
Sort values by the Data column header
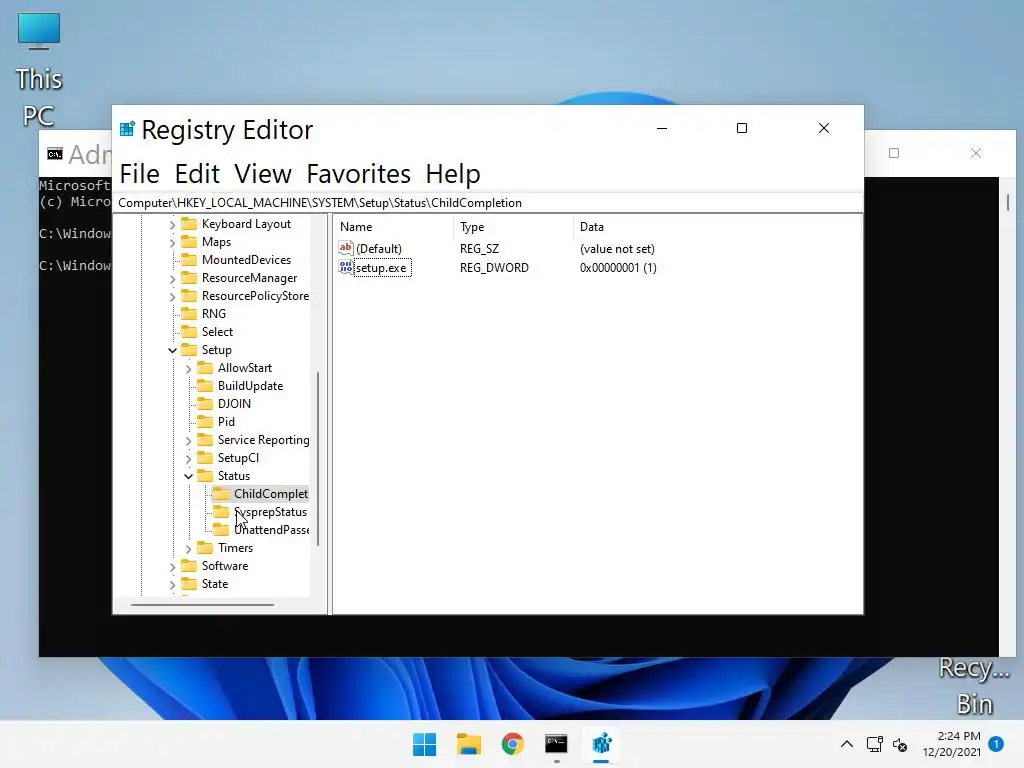click(717, 227)
